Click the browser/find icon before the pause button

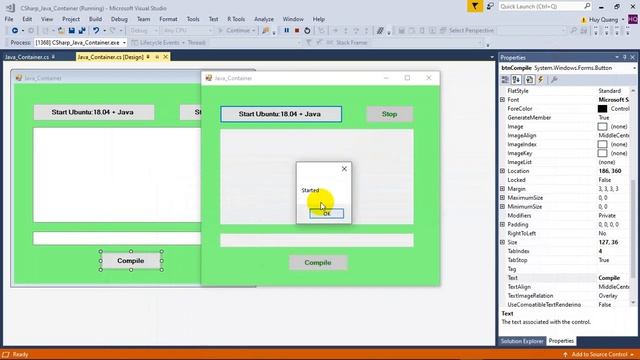tap(266, 31)
